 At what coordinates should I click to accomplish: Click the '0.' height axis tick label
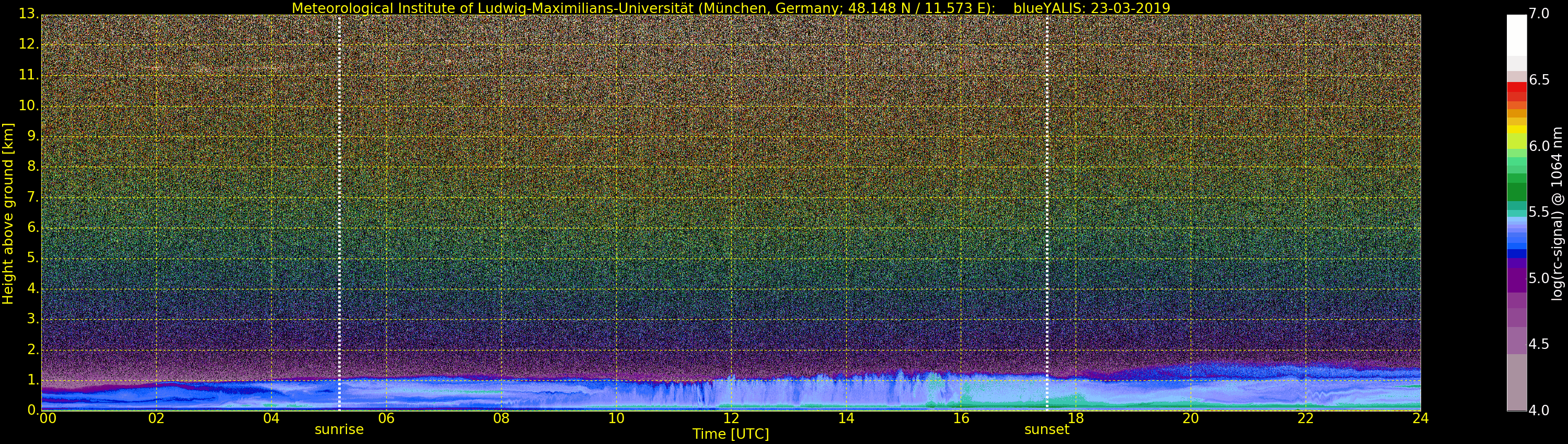(33, 410)
